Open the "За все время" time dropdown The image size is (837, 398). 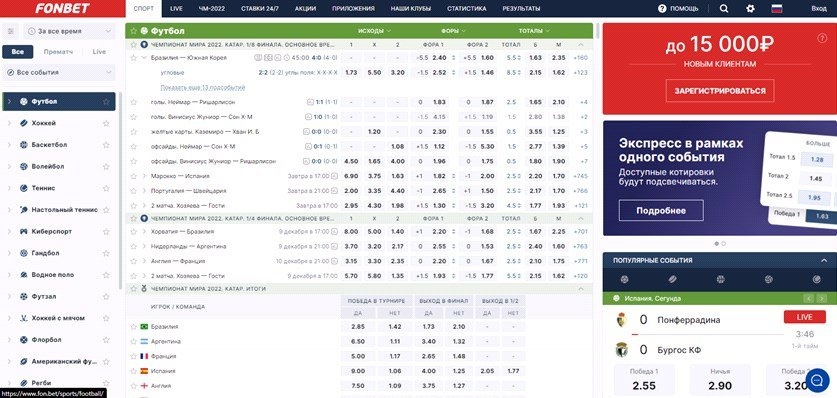(x=70, y=31)
